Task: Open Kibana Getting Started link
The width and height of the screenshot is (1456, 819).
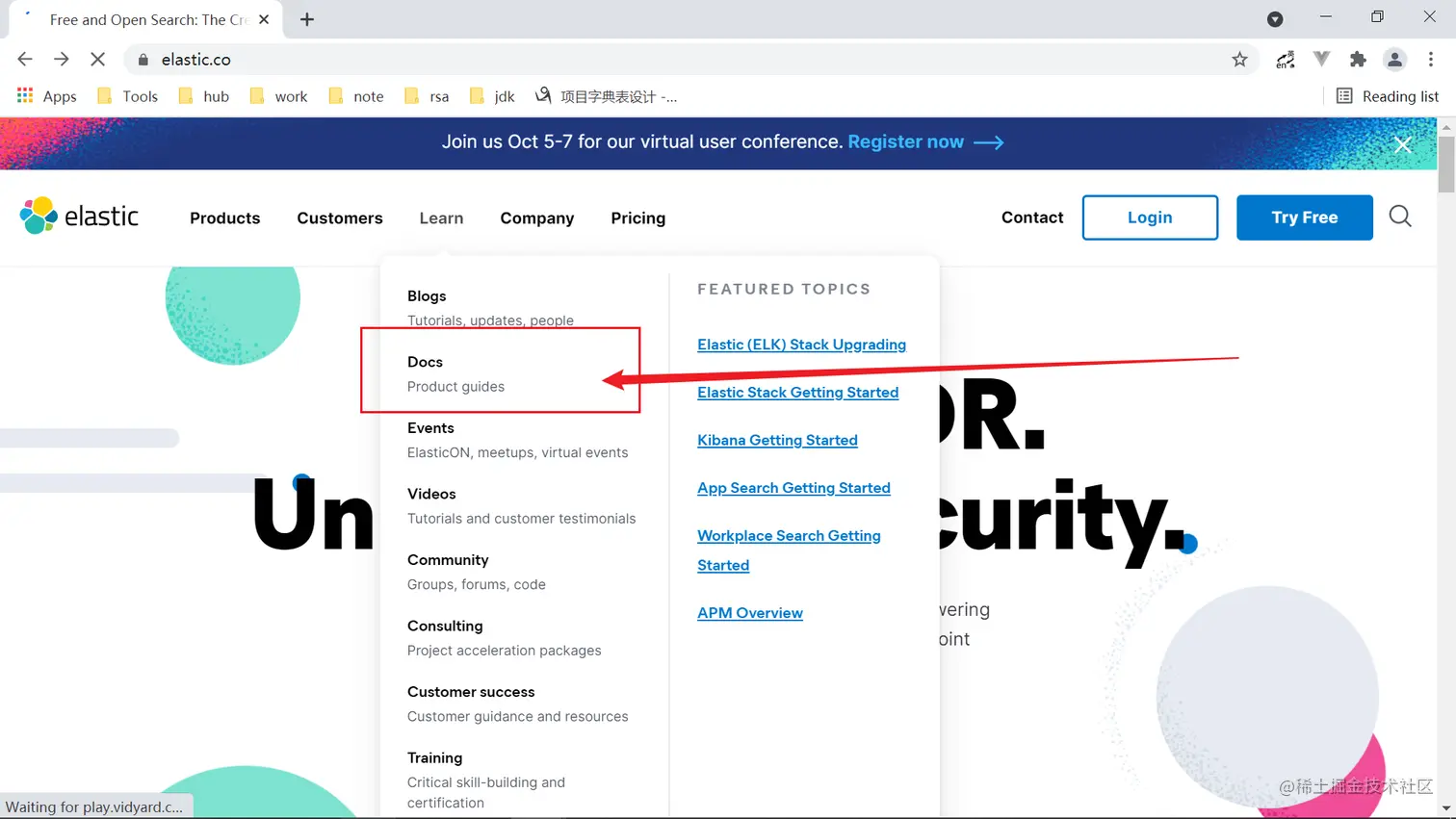Action: [x=777, y=440]
